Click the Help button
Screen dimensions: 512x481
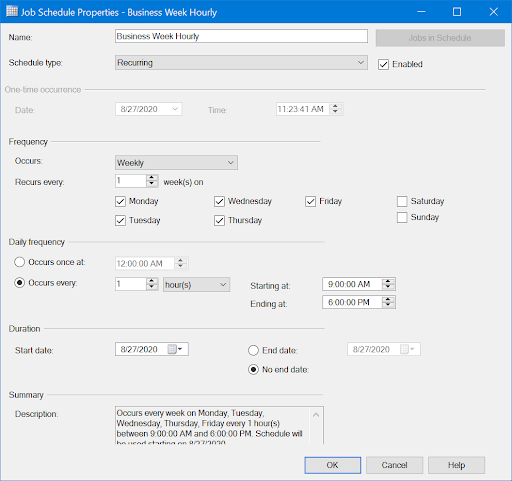click(x=456, y=465)
